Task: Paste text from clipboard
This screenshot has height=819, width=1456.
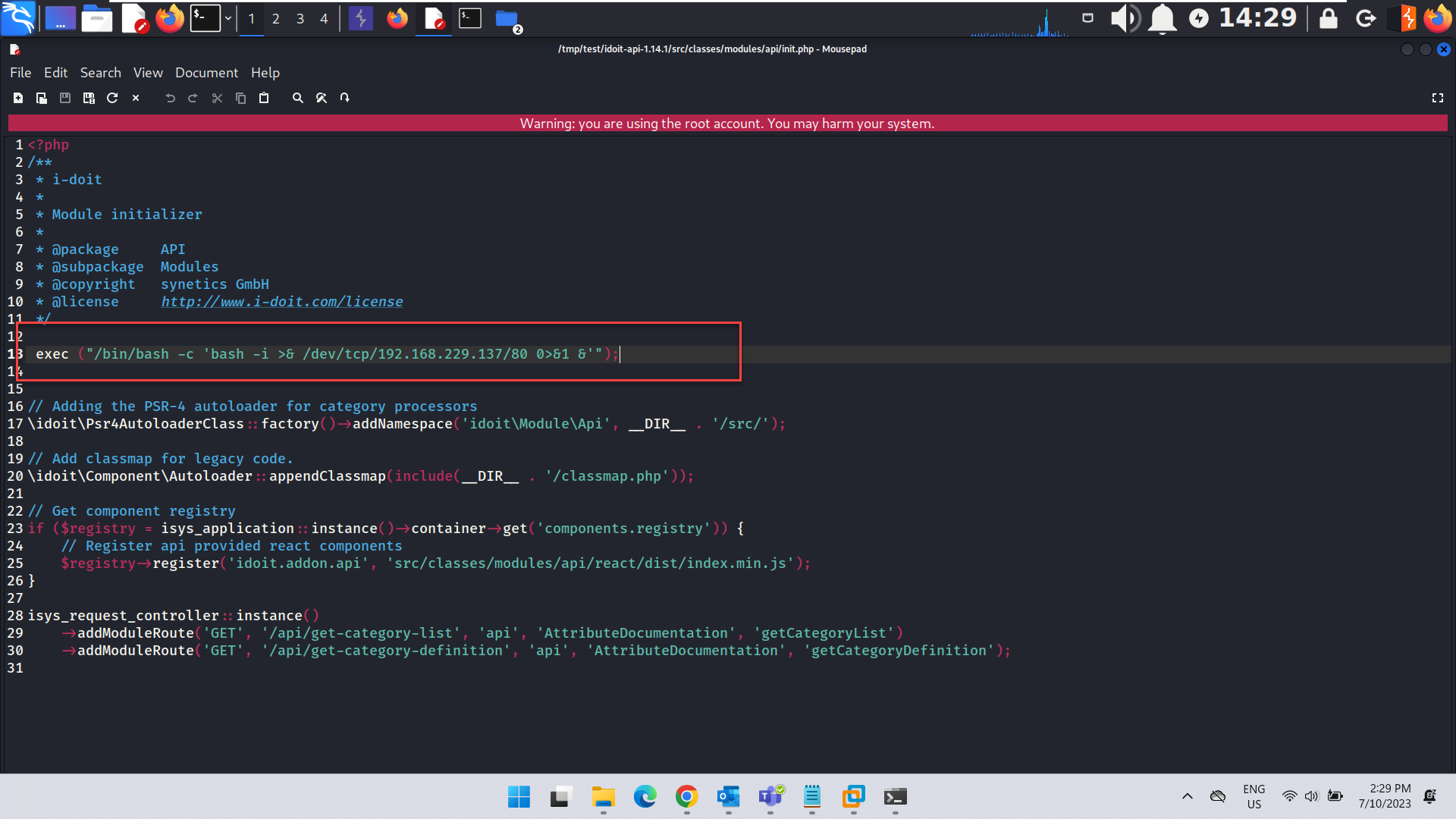Action: (x=264, y=98)
